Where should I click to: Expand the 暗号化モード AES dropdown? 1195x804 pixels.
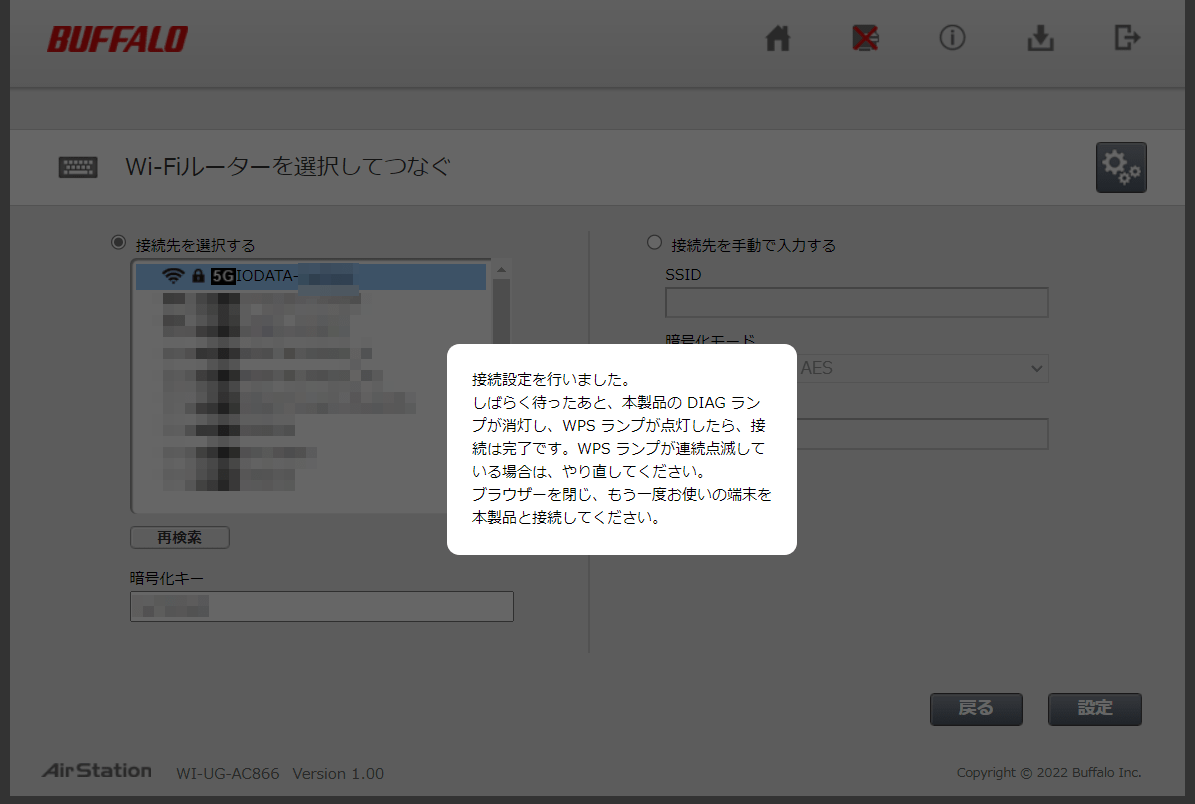(x=920, y=368)
